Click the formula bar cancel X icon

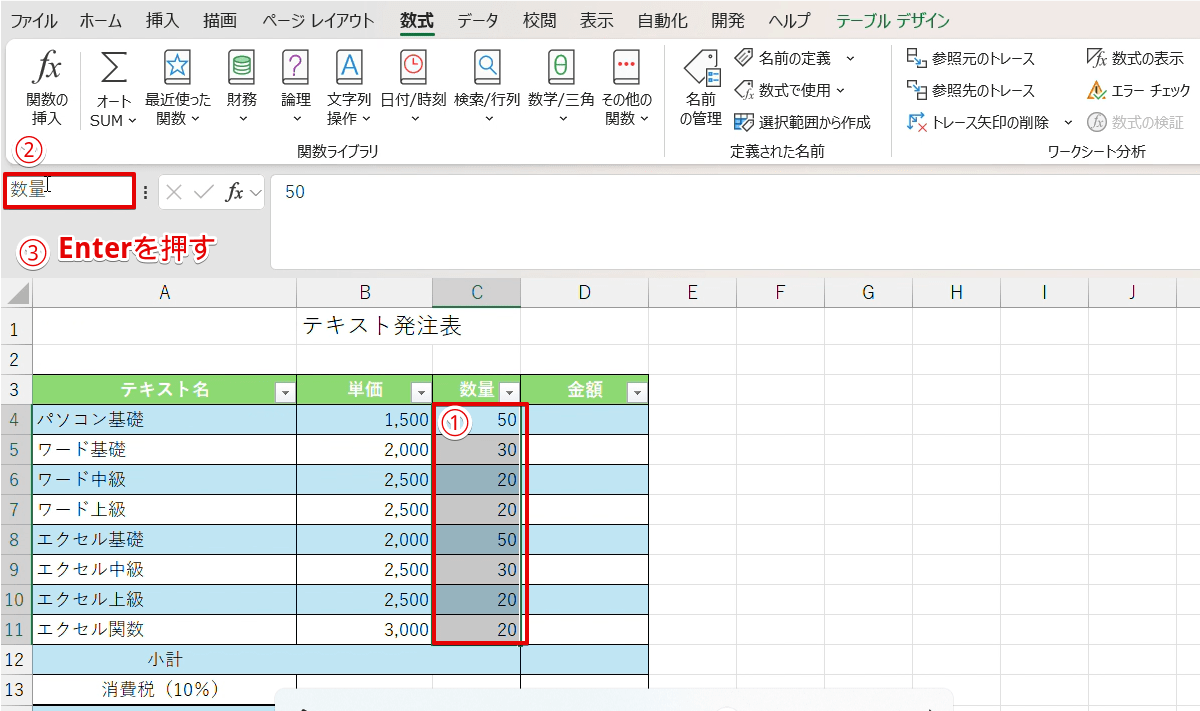pos(174,192)
